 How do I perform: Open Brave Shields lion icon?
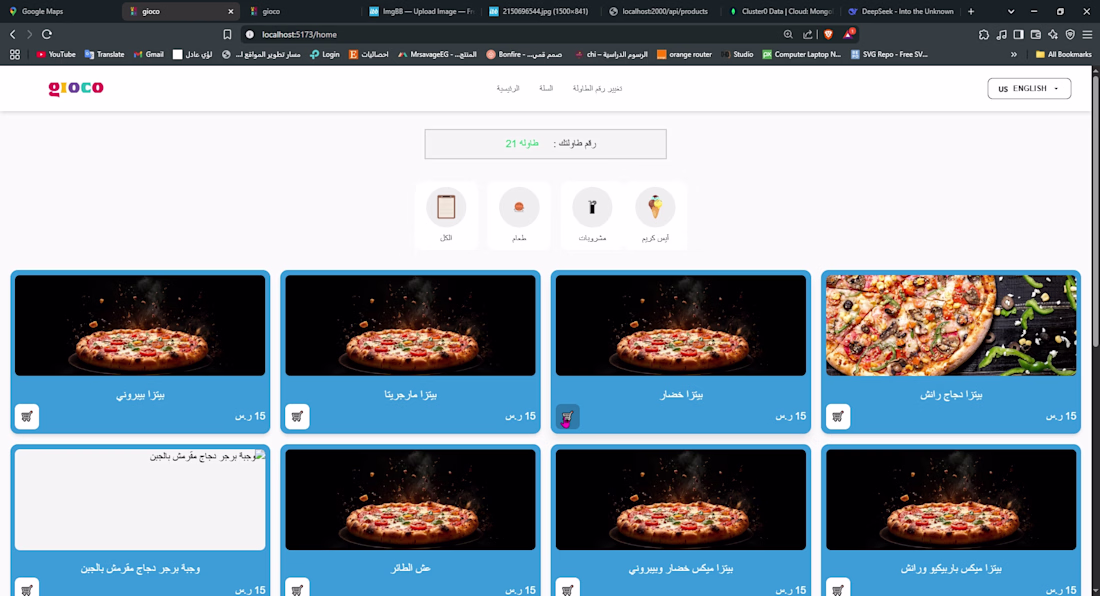[829, 34]
